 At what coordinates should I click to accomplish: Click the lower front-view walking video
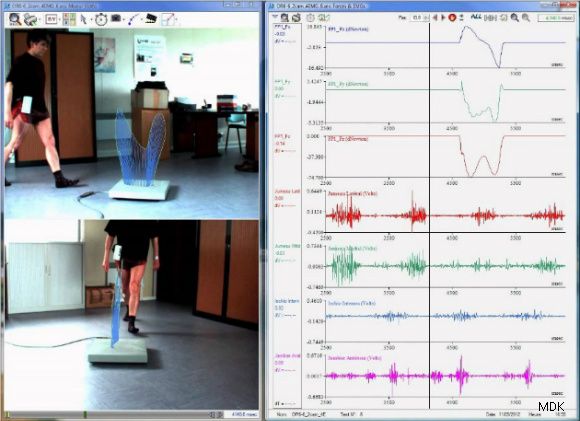pos(132,315)
